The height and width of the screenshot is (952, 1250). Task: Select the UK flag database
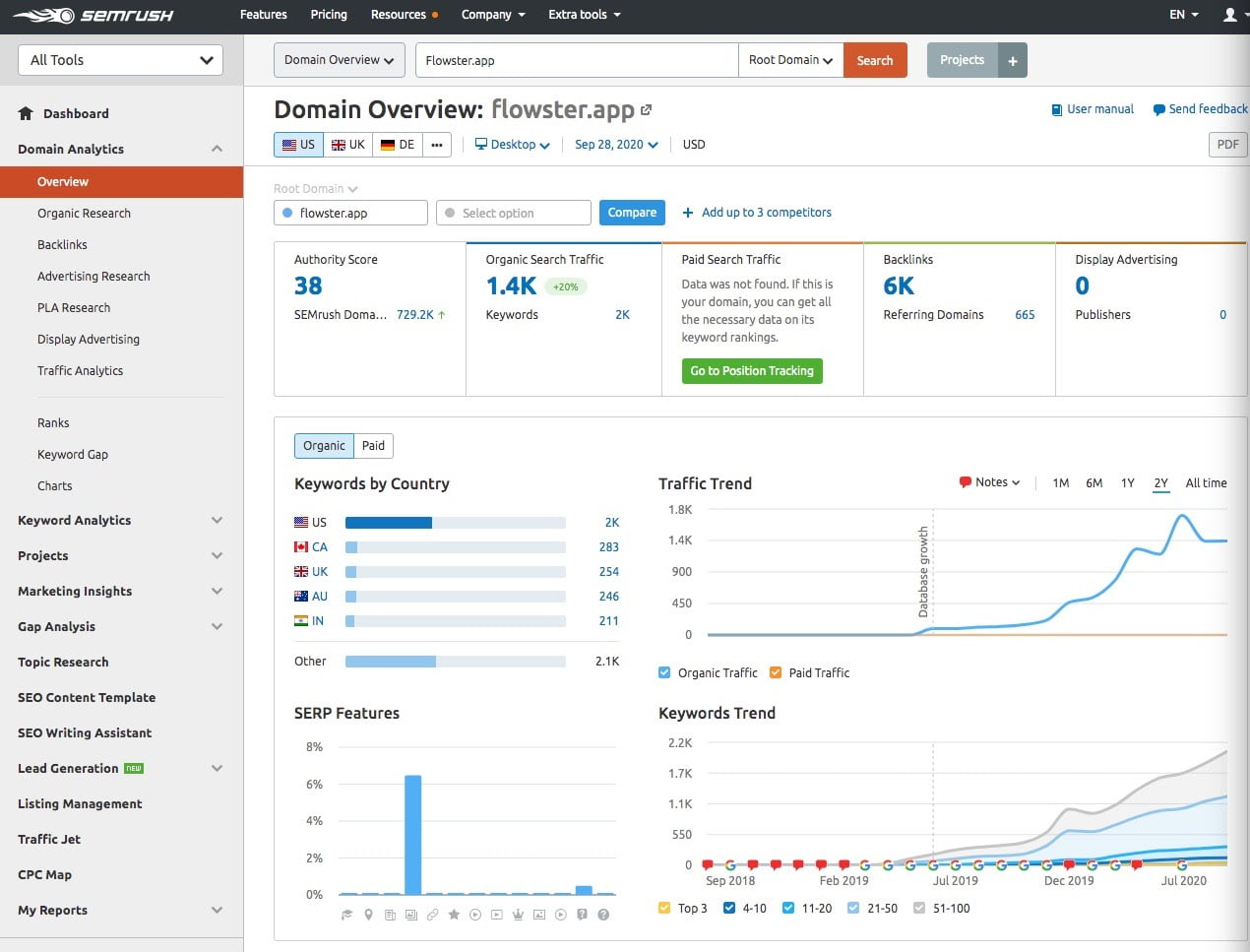pyautogui.click(x=347, y=145)
